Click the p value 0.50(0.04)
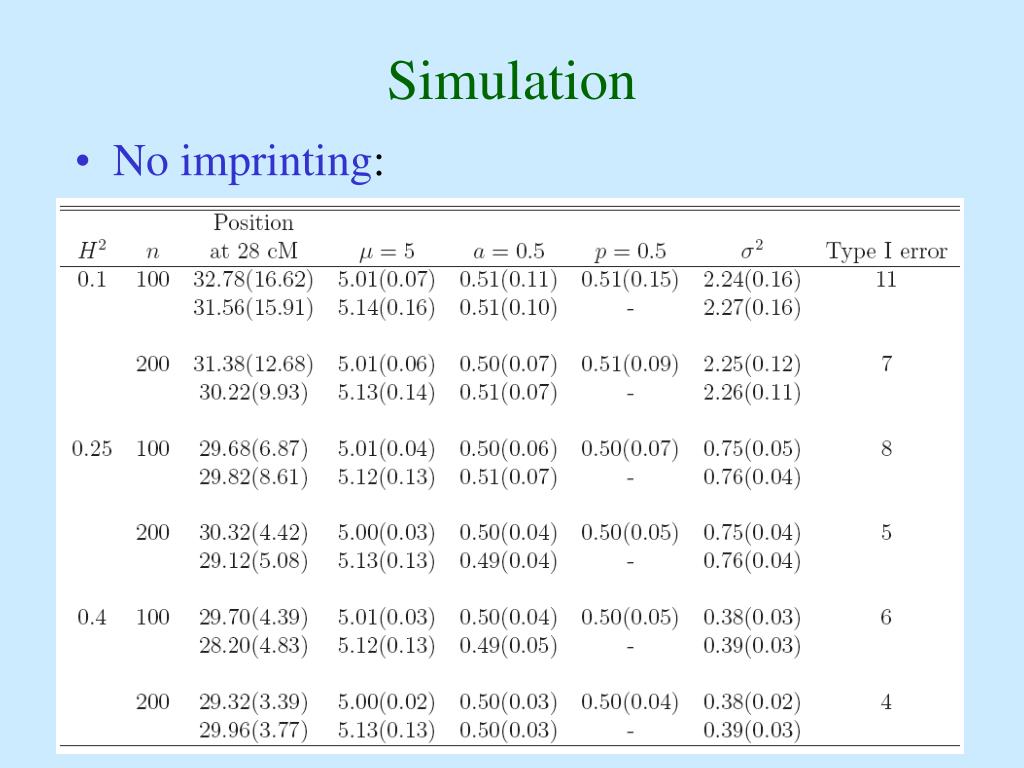1024x768 pixels. click(x=630, y=702)
